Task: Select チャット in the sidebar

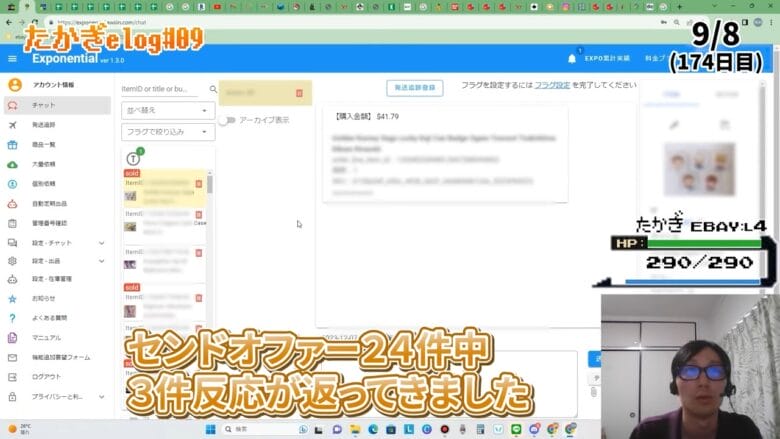Action: [57, 105]
